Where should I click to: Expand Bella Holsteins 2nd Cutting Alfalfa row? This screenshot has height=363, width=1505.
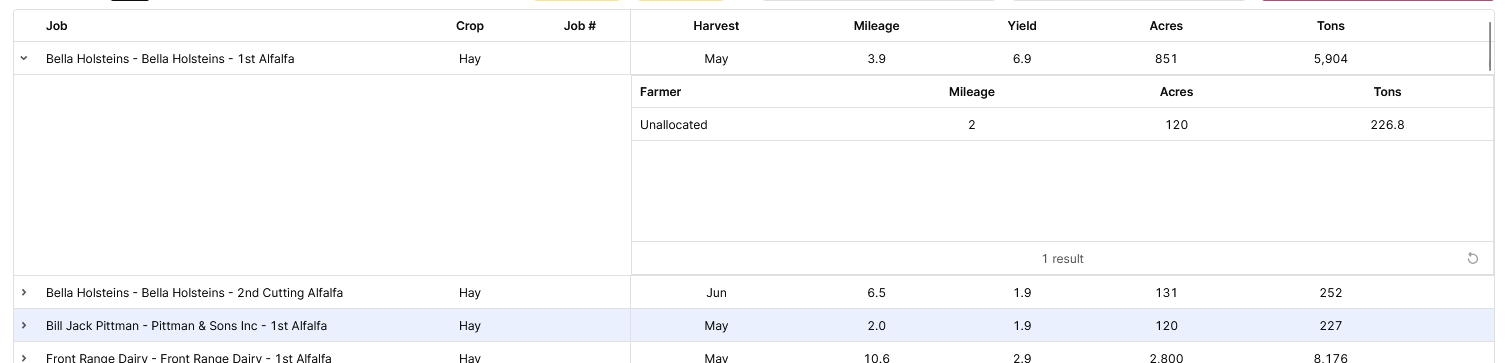point(24,293)
